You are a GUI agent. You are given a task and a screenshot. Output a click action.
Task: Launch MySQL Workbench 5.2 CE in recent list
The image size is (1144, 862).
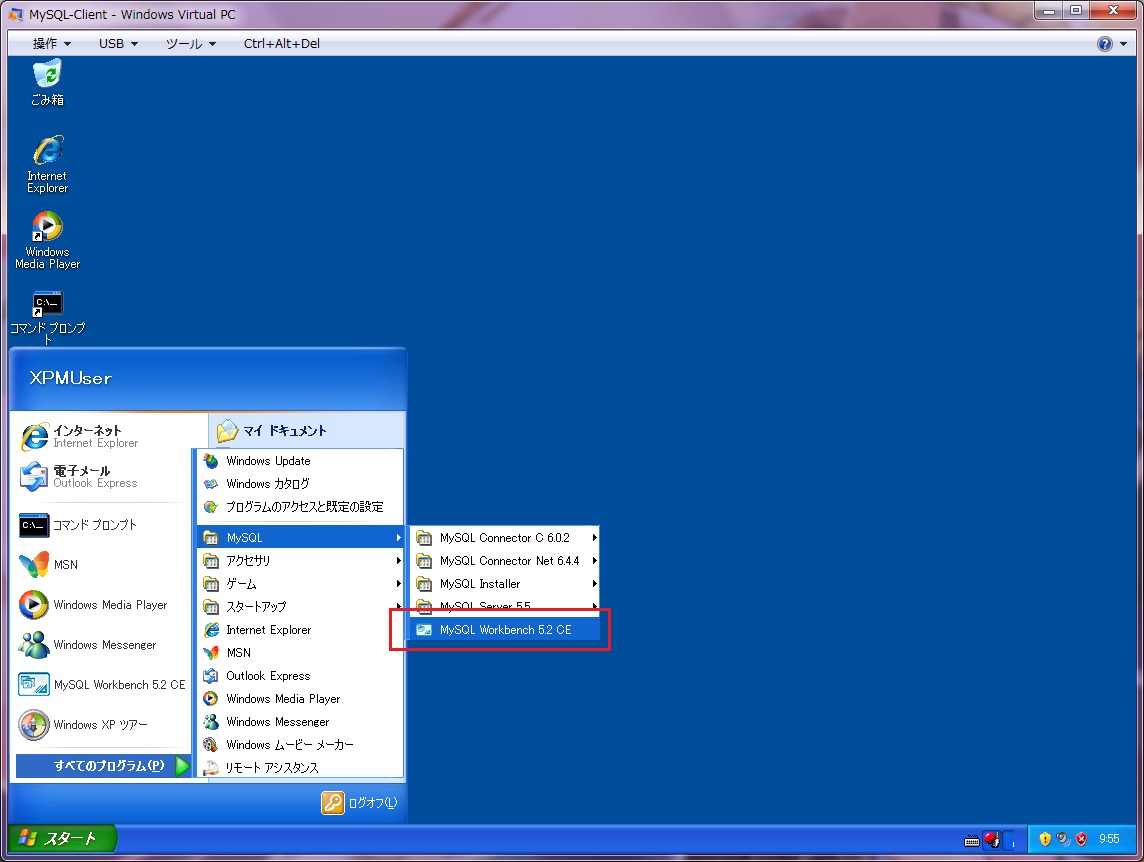coord(102,685)
